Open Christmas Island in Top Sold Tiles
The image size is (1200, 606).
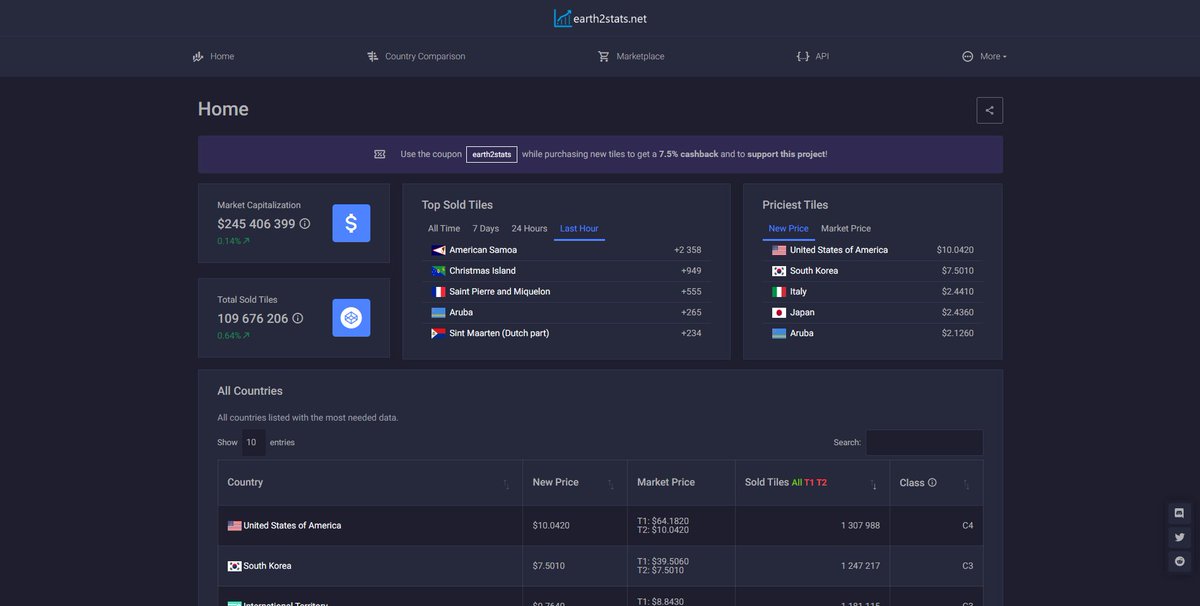[x=483, y=271]
